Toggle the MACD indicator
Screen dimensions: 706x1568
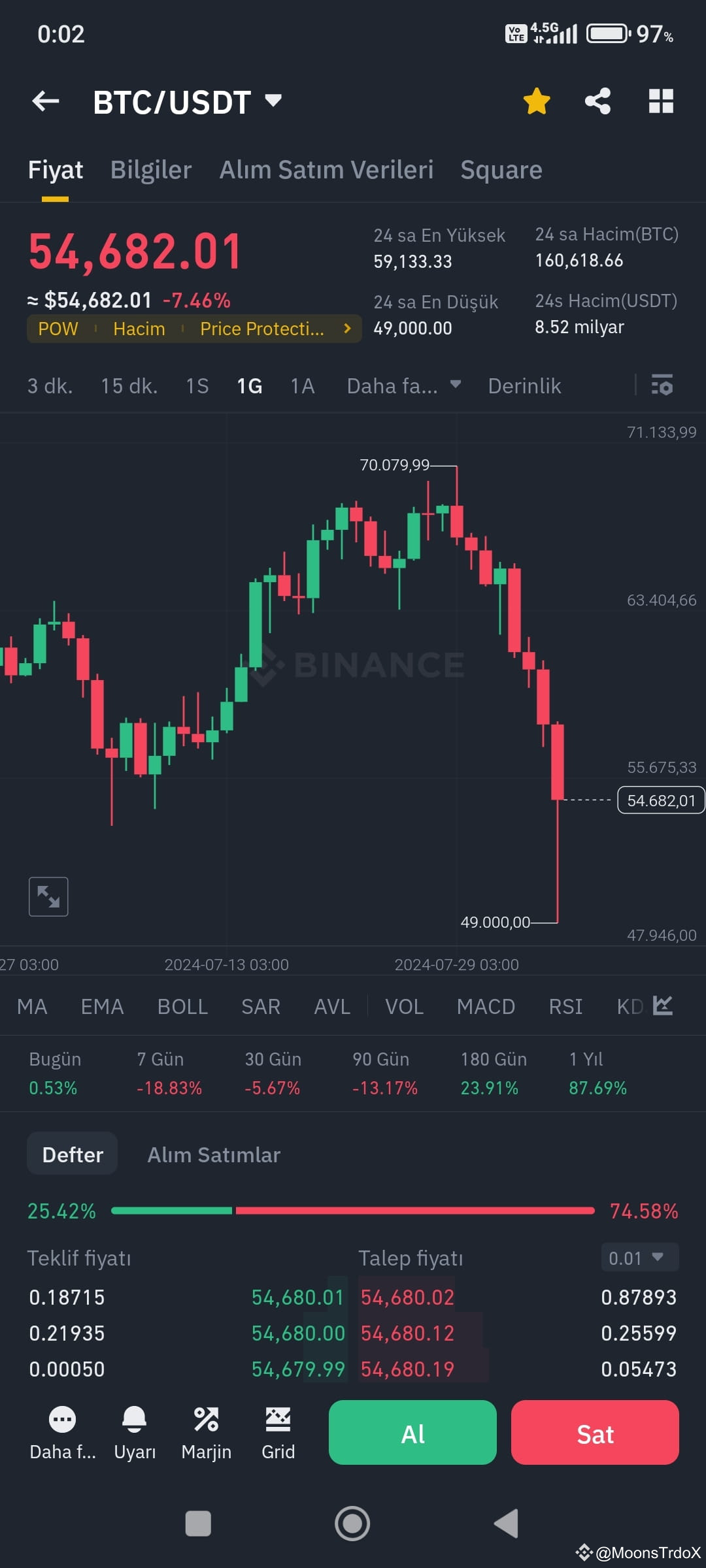[x=486, y=1006]
